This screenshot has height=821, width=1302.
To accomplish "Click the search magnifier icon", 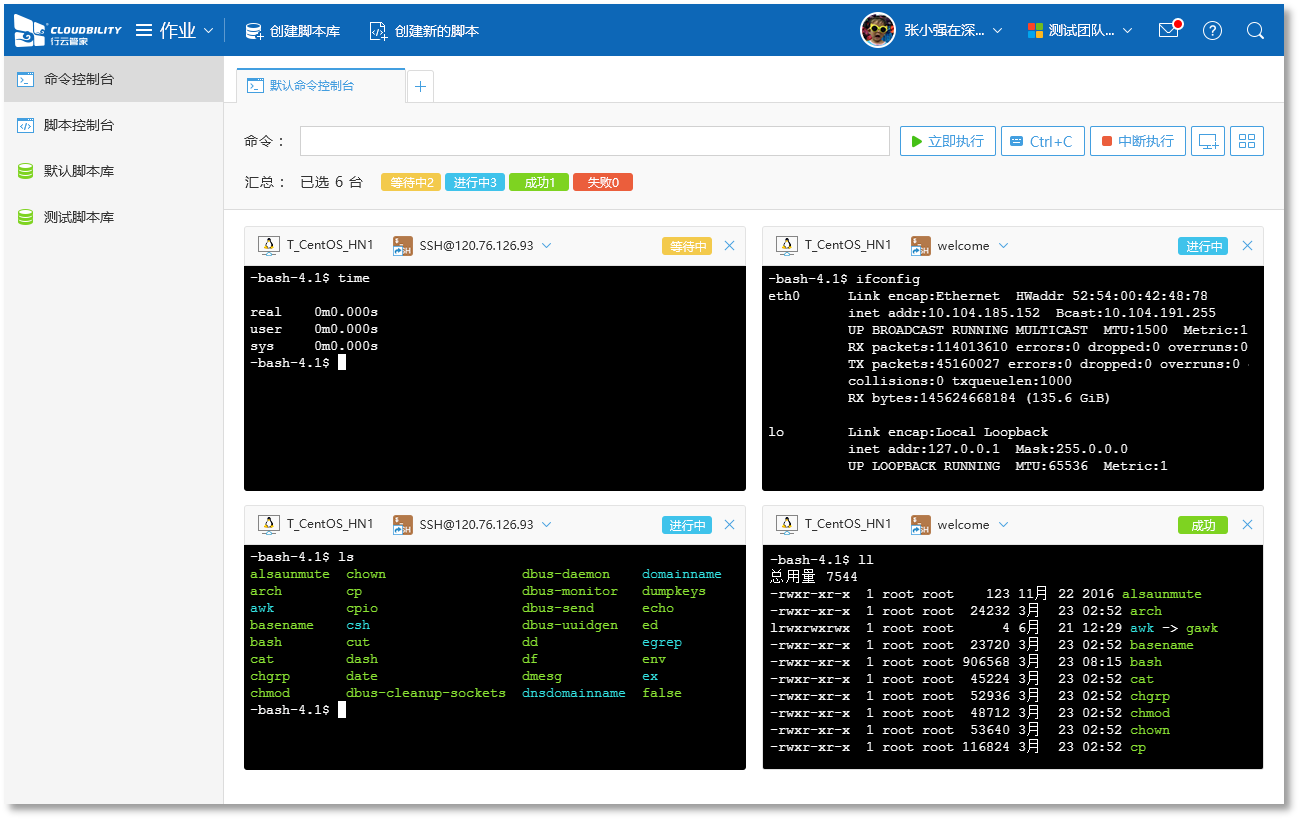I will (1255, 30).
